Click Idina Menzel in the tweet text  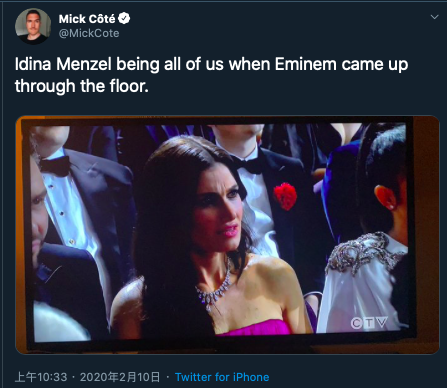tap(63, 64)
